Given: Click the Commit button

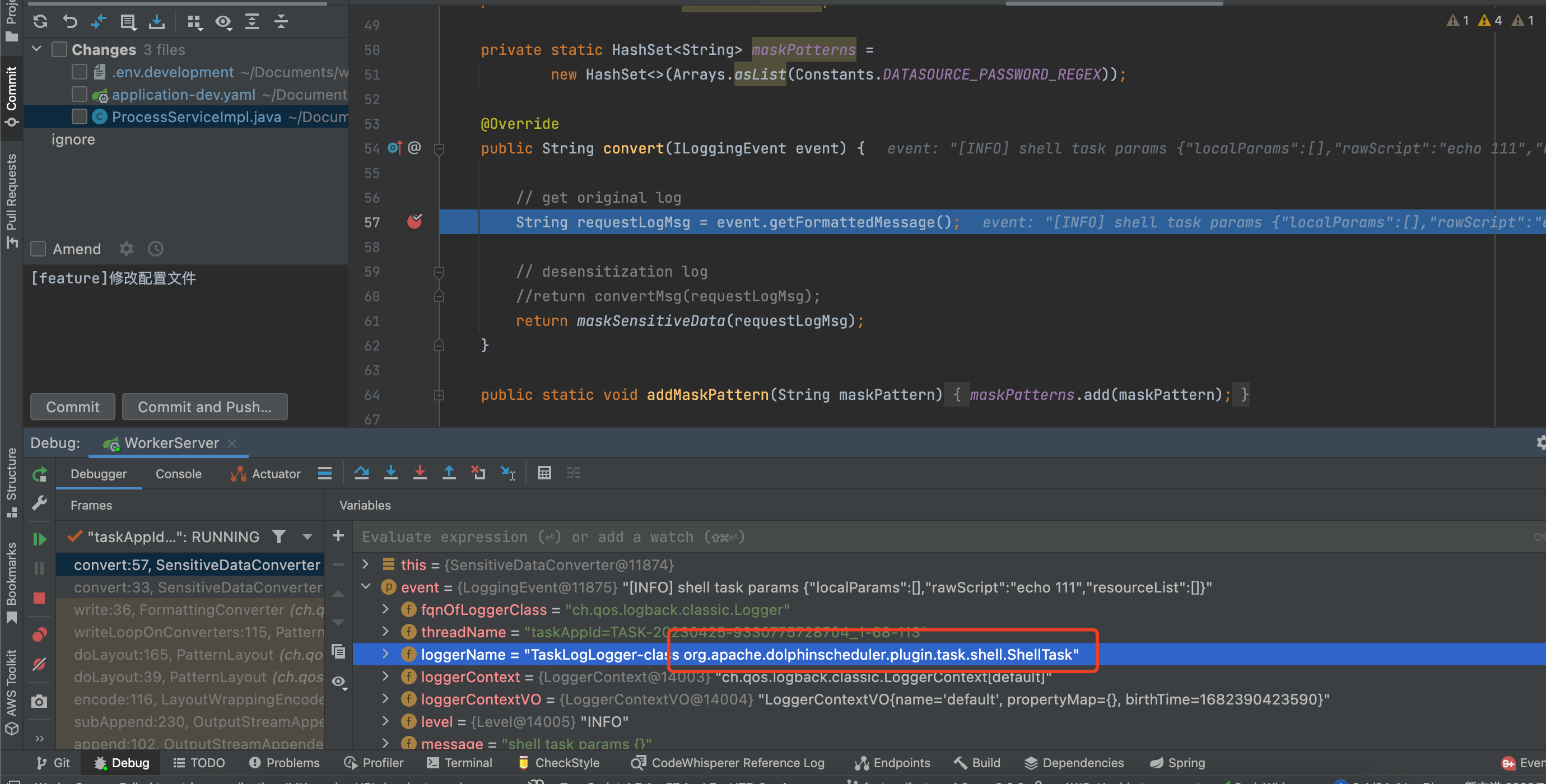Looking at the screenshot, I should (72, 407).
